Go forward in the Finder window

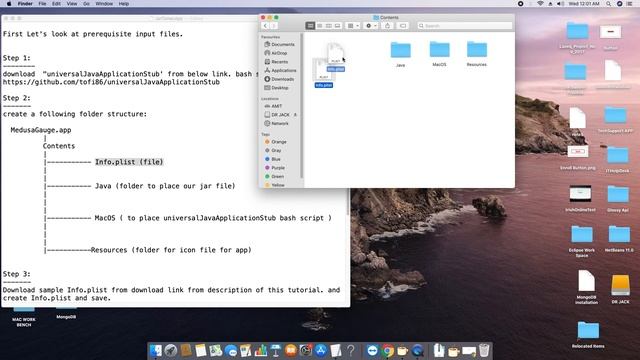coord(274,26)
